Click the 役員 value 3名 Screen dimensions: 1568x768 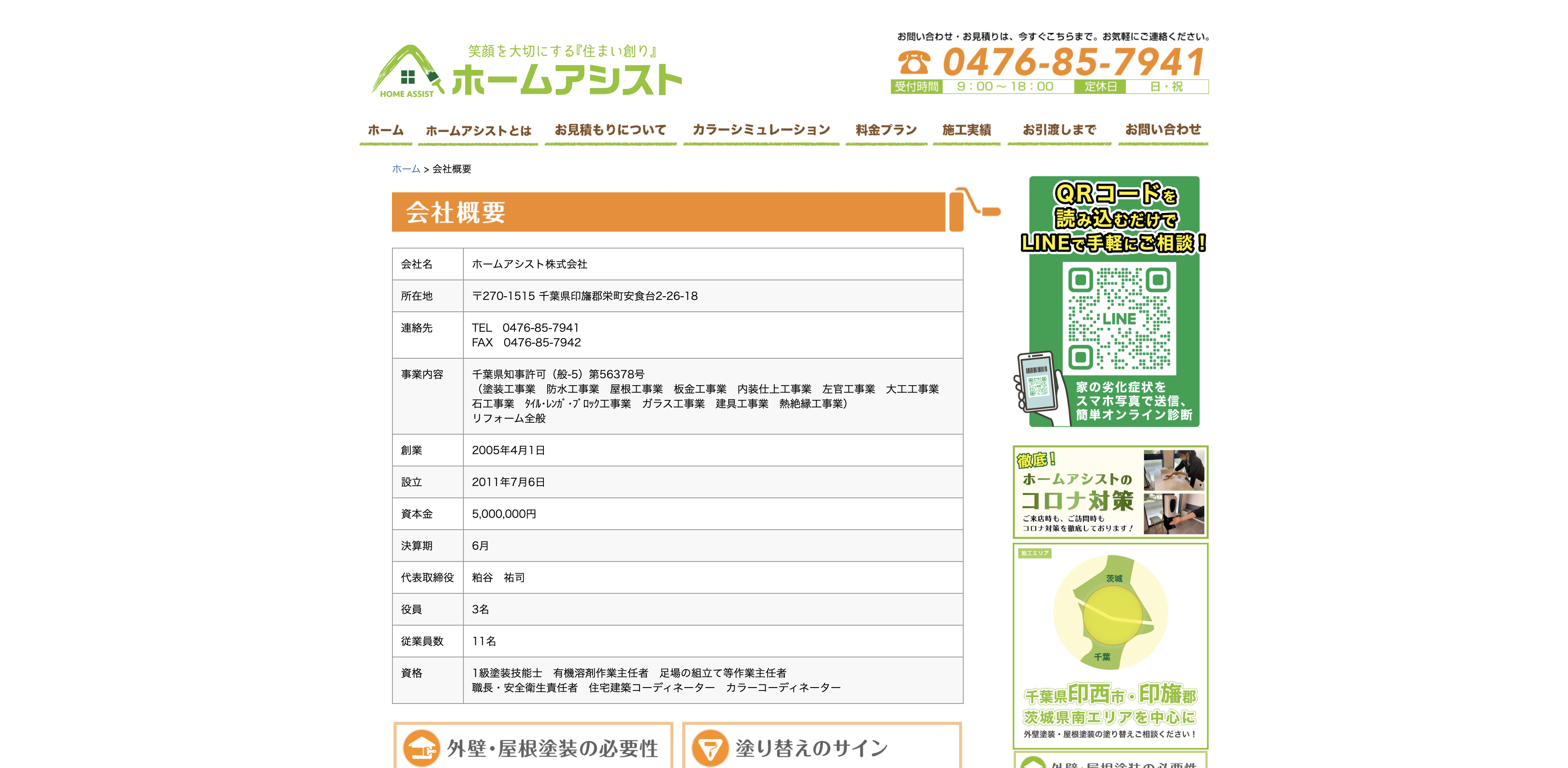point(480,609)
